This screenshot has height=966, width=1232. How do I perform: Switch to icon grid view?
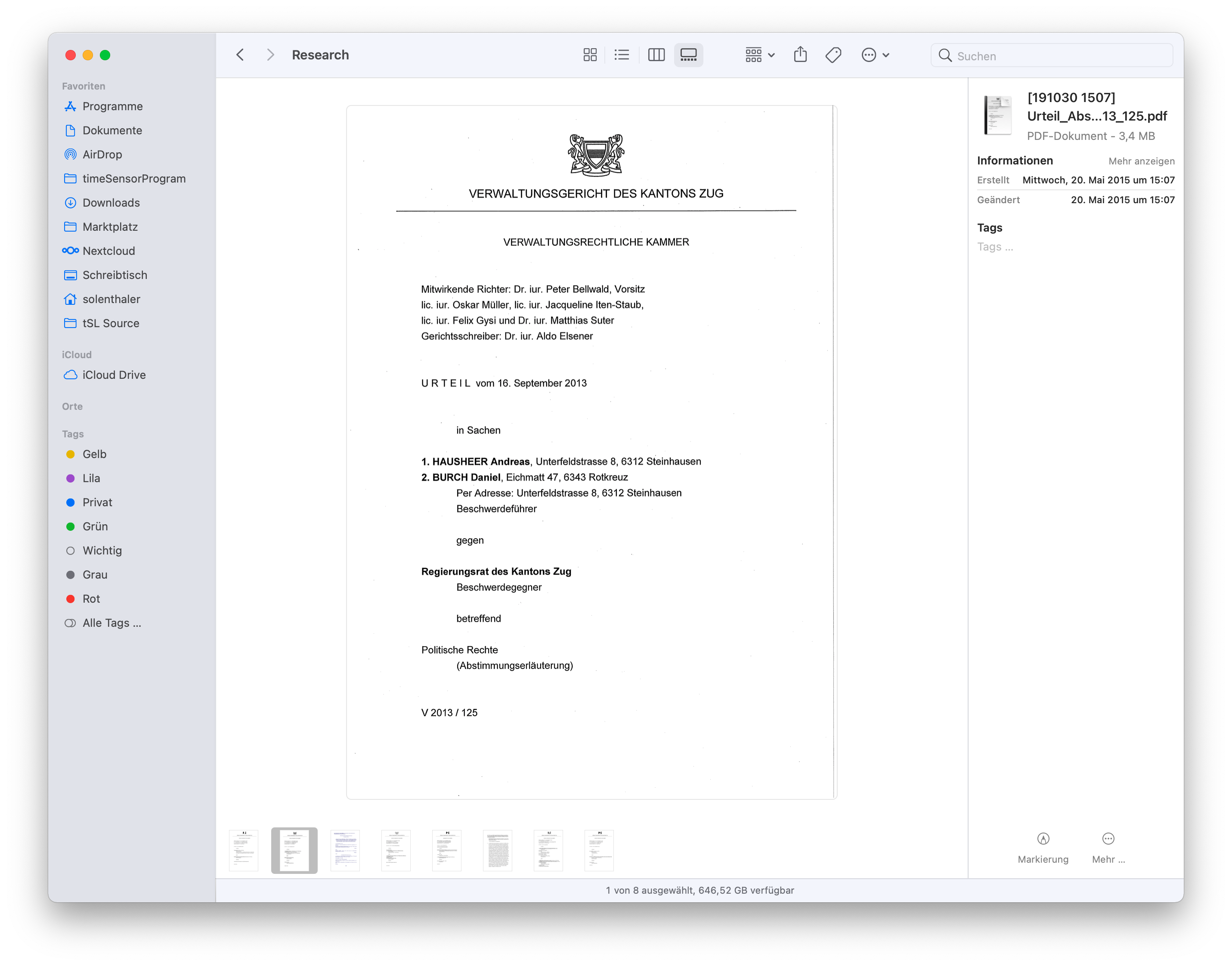pyautogui.click(x=589, y=55)
